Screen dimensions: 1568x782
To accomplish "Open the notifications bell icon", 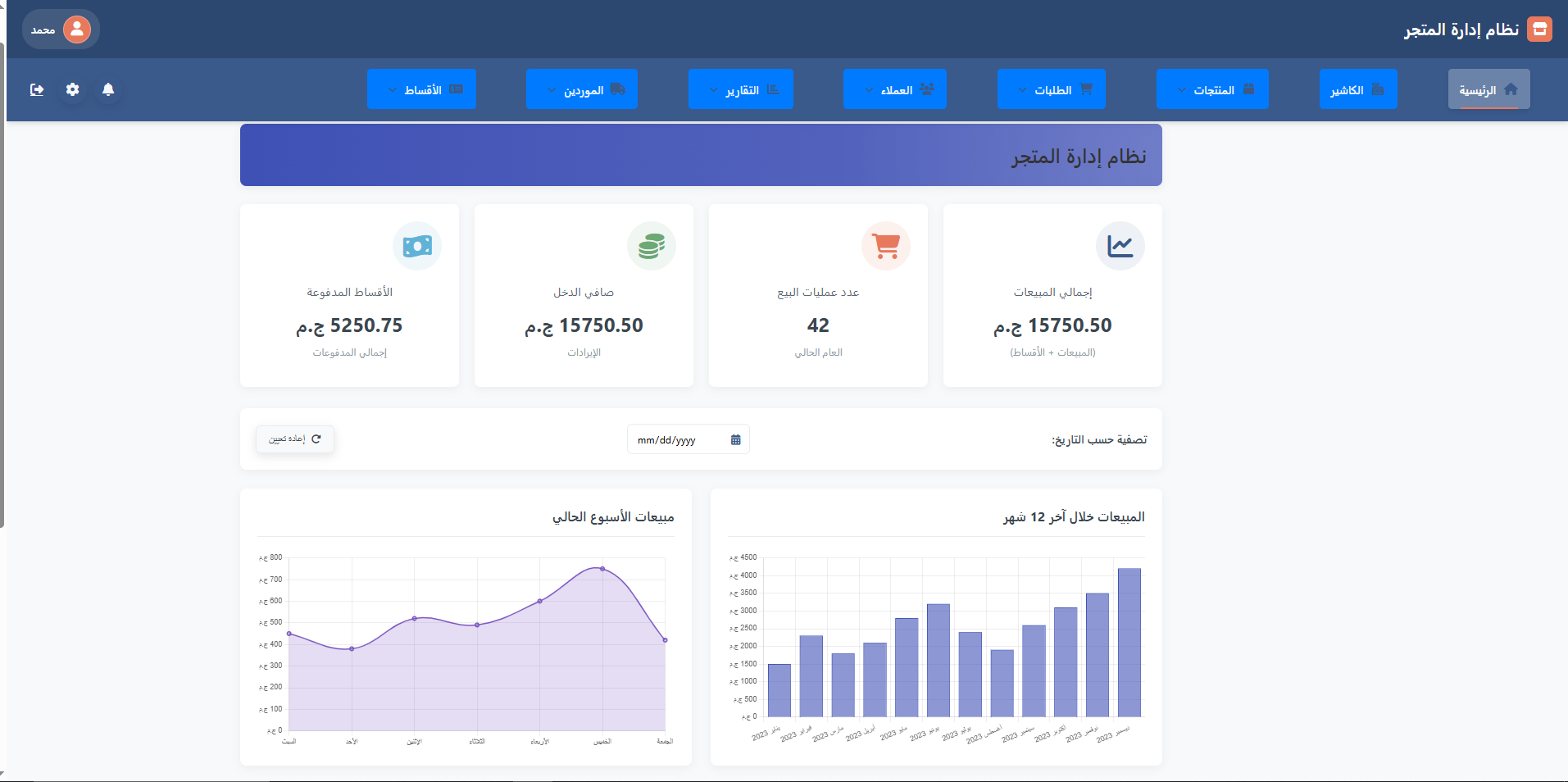I will coord(109,89).
